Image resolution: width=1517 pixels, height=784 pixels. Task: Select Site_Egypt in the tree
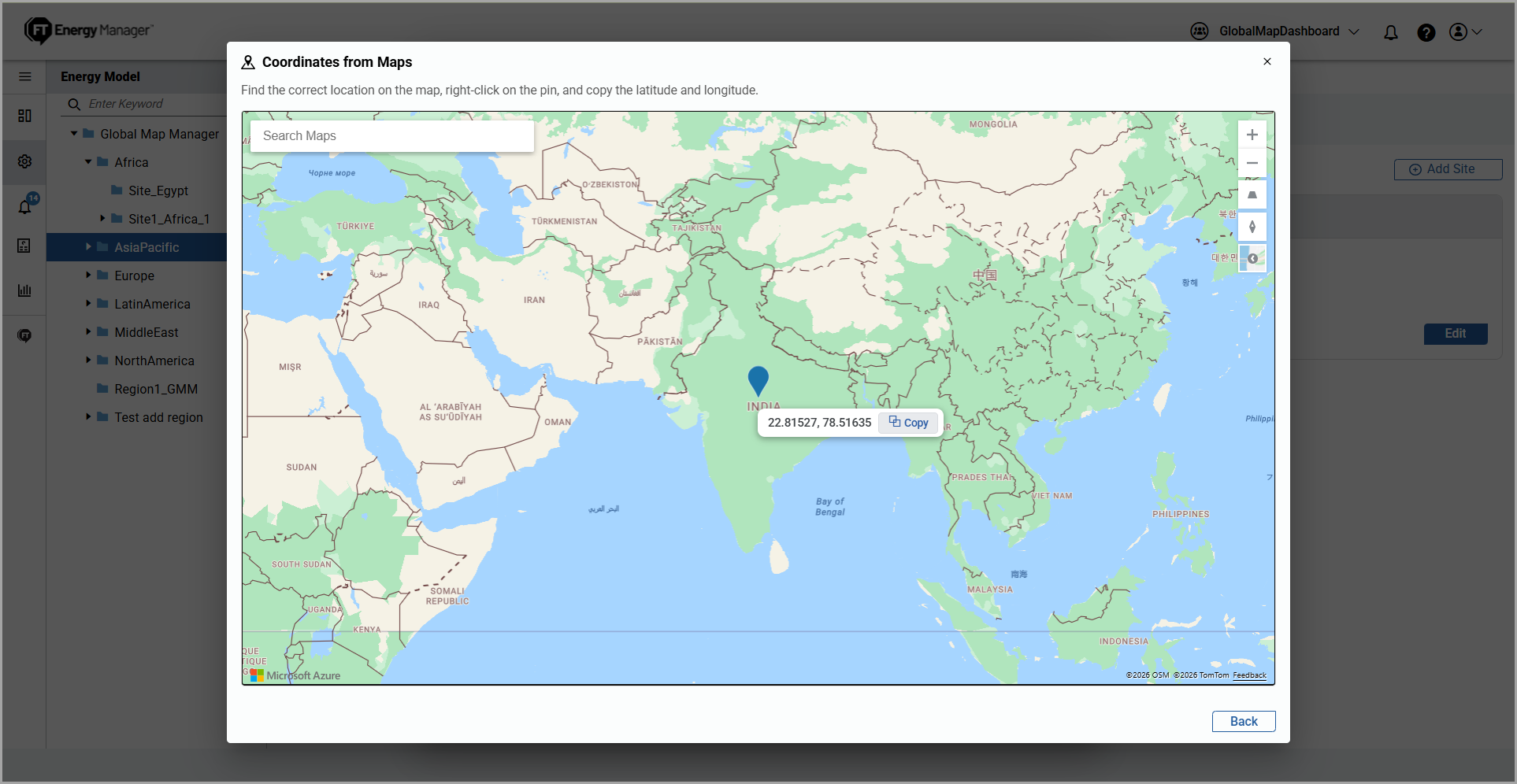pyautogui.click(x=158, y=190)
